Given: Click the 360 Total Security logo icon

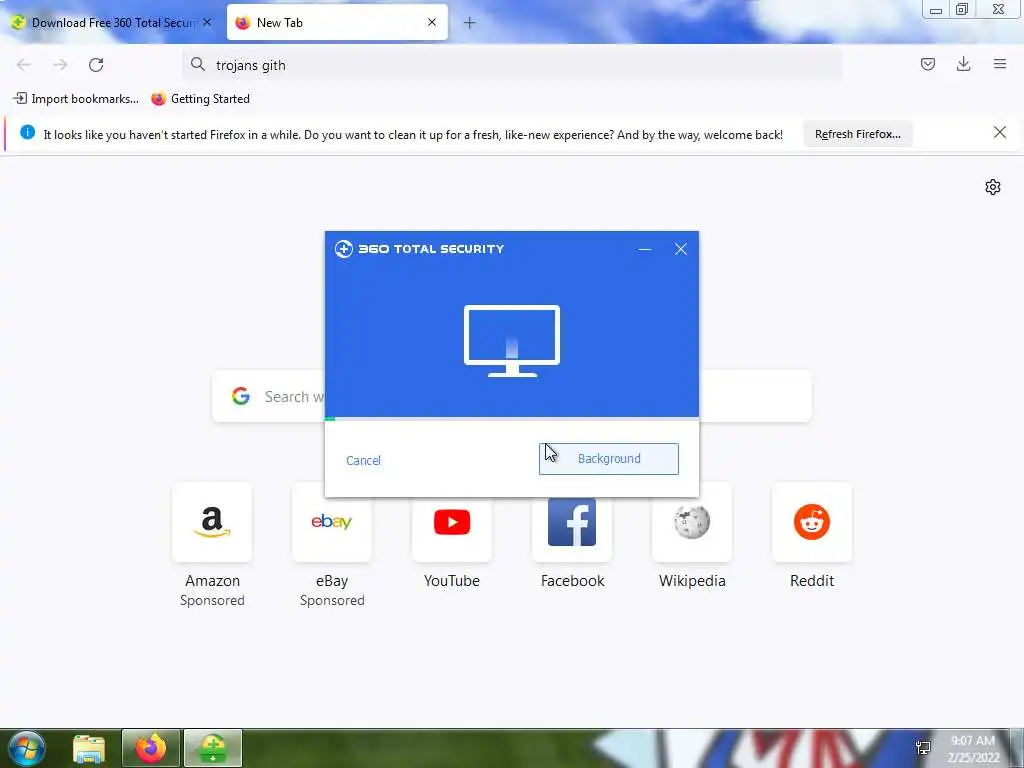Looking at the screenshot, I should [344, 249].
